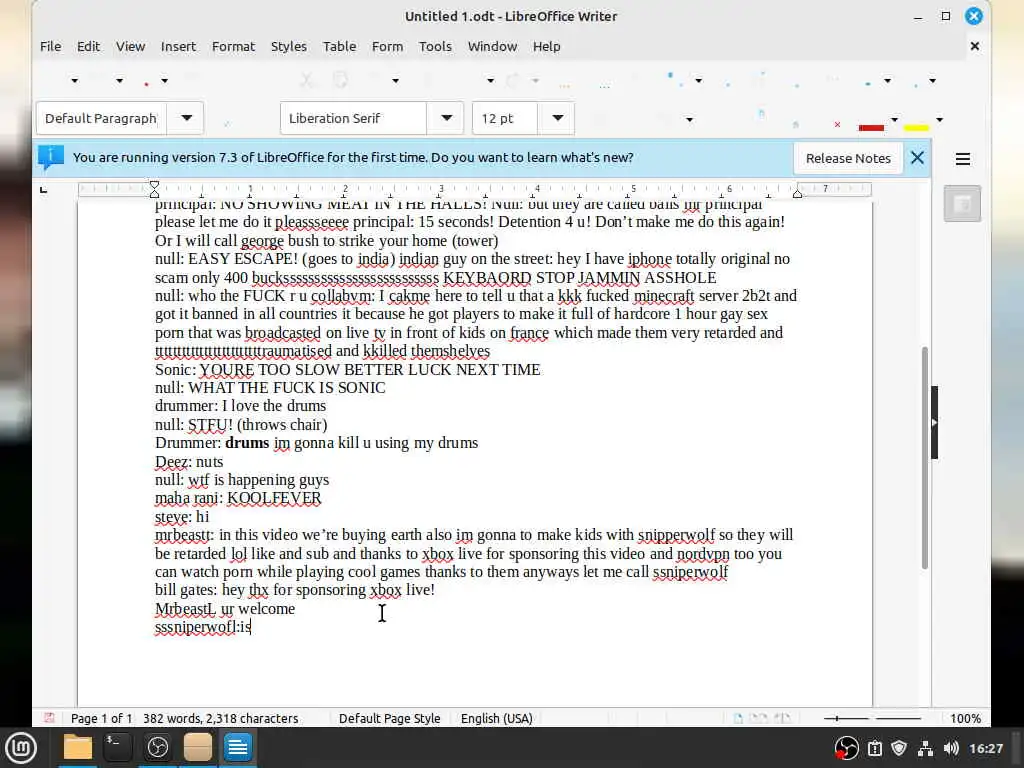This screenshot has width=1024, height=768.
Task: Click the document modified status icon
Action: pos(49,718)
